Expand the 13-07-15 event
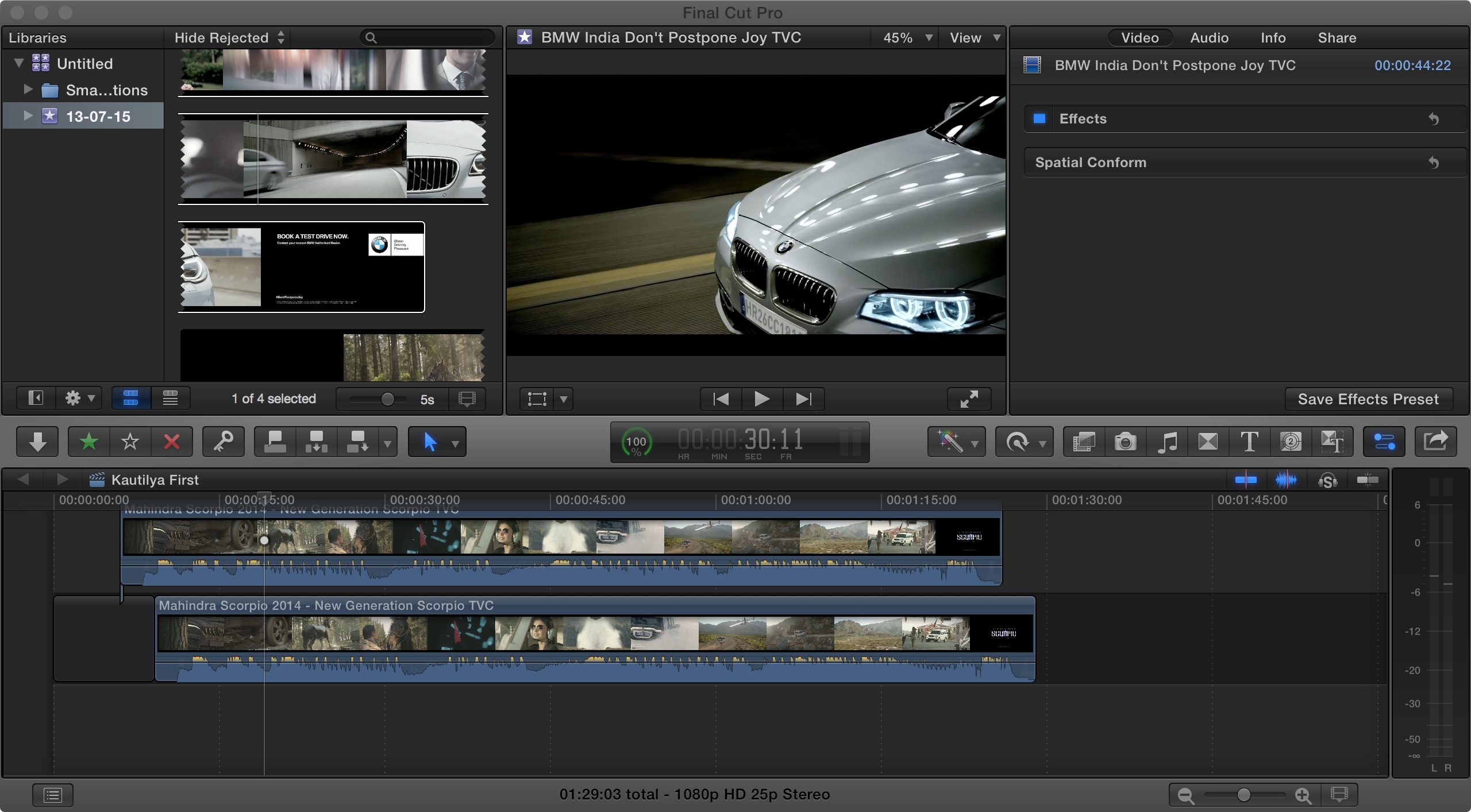The height and width of the screenshot is (812, 1471). (x=28, y=115)
